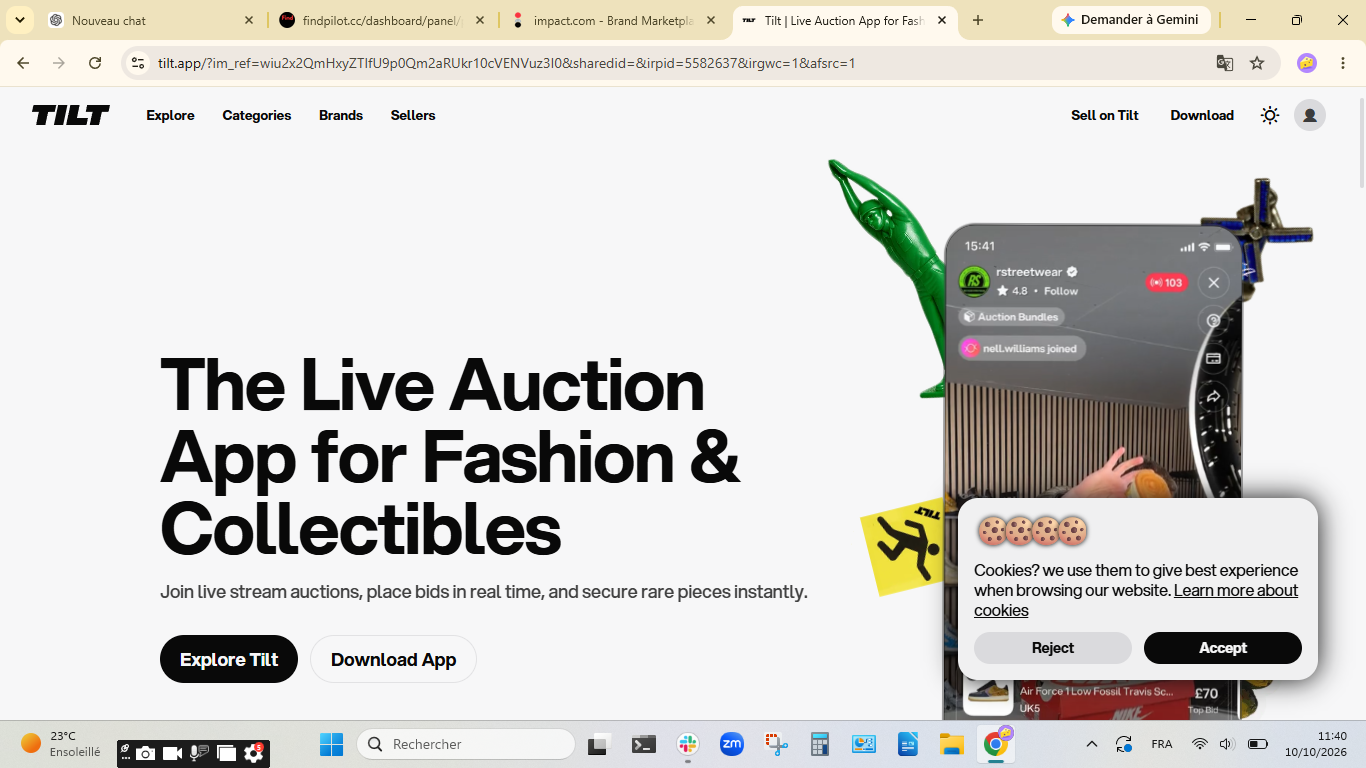Switch to the impact.com Brand Marketplace tab

pos(614,20)
